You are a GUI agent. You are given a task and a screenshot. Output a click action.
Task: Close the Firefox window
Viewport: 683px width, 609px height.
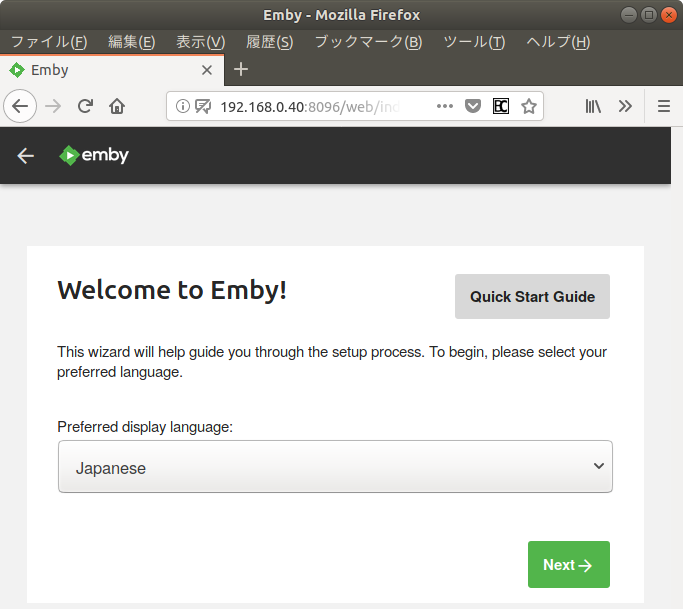coord(669,15)
